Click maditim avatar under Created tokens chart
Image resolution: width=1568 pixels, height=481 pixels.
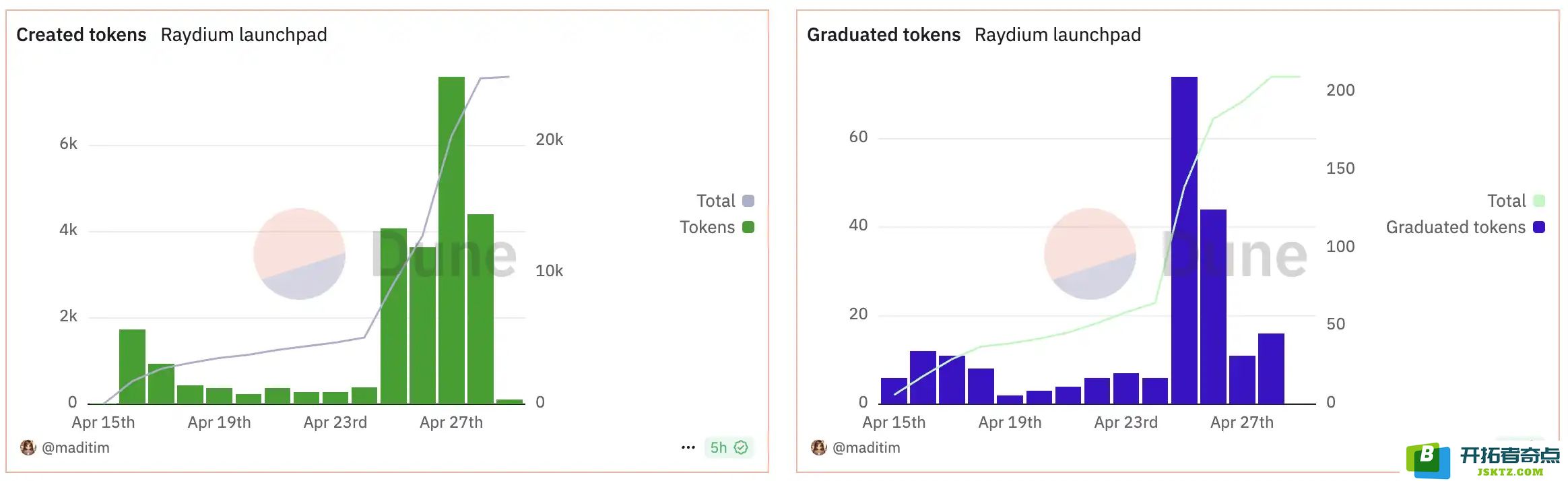(x=28, y=447)
